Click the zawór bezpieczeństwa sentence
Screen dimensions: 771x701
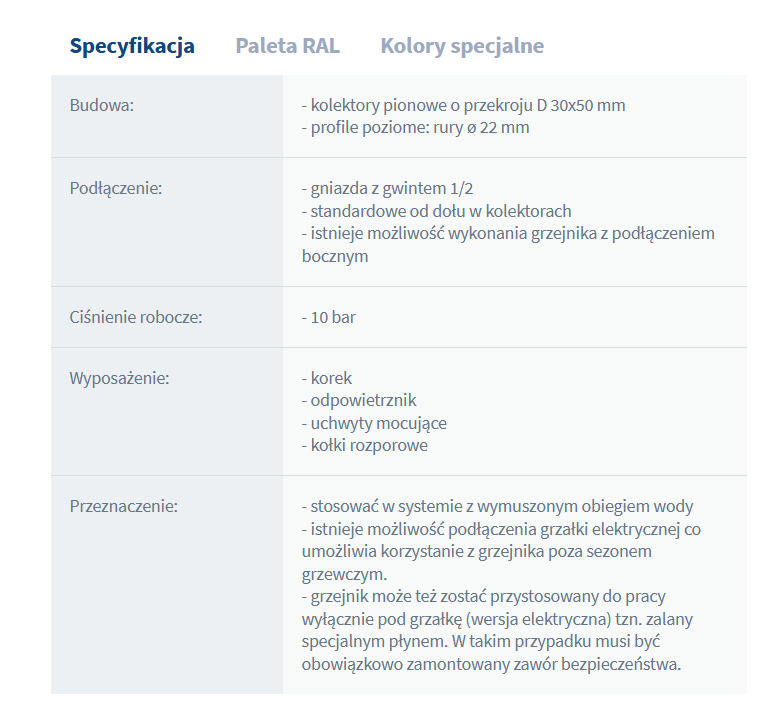[x=490, y=663]
